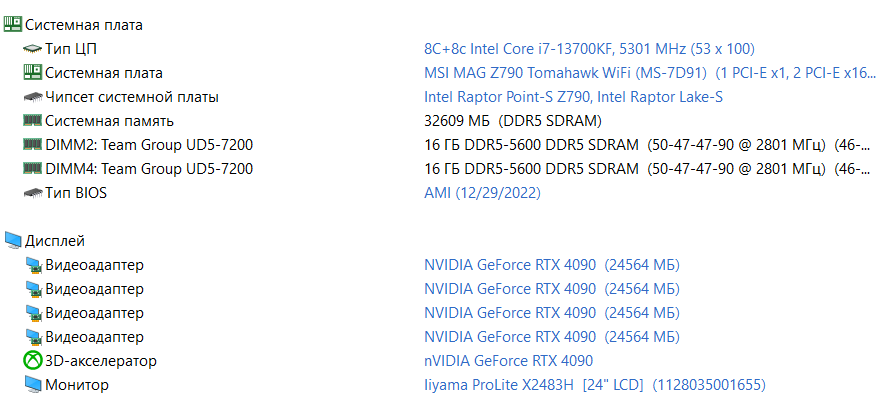
Task: Select the DIMM2: Team Group UD5-7200 label
Action: [149, 145]
